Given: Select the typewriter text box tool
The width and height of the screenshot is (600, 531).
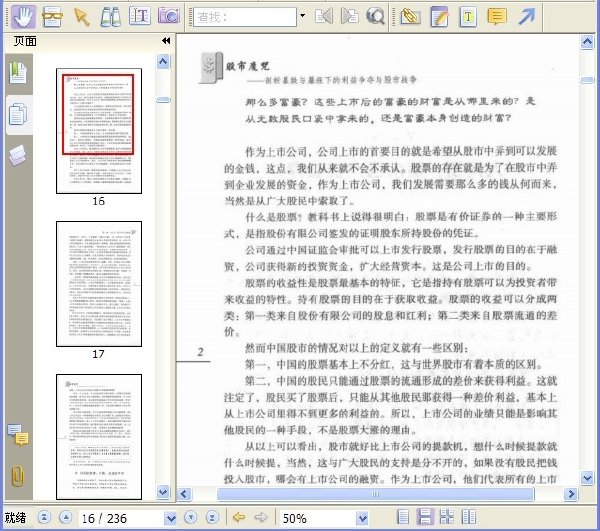Looking at the screenshot, I should pyautogui.click(x=468, y=16).
